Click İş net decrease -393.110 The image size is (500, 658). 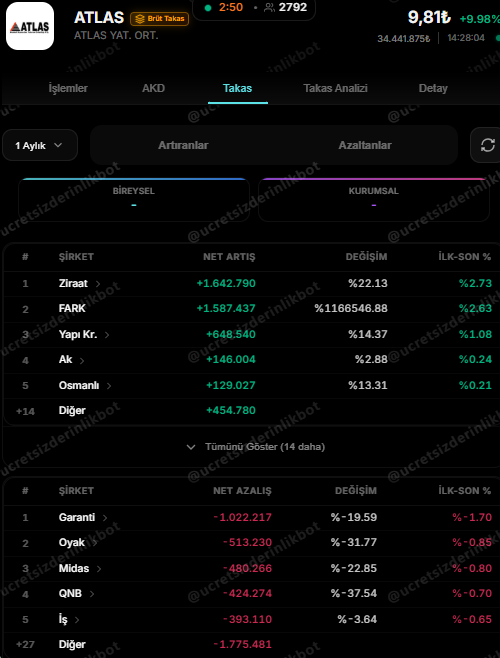click(x=247, y=619)
